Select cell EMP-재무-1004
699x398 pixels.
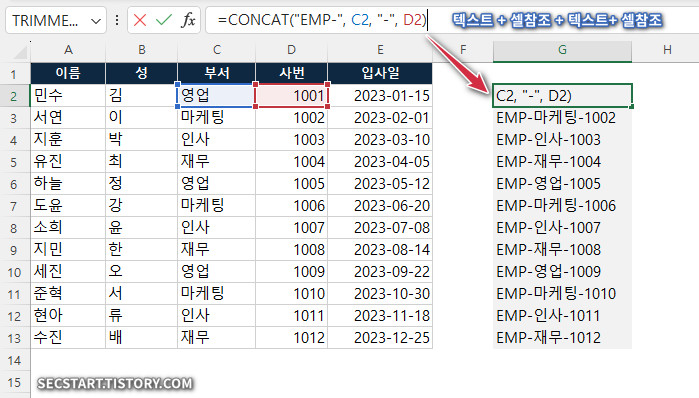562,161
